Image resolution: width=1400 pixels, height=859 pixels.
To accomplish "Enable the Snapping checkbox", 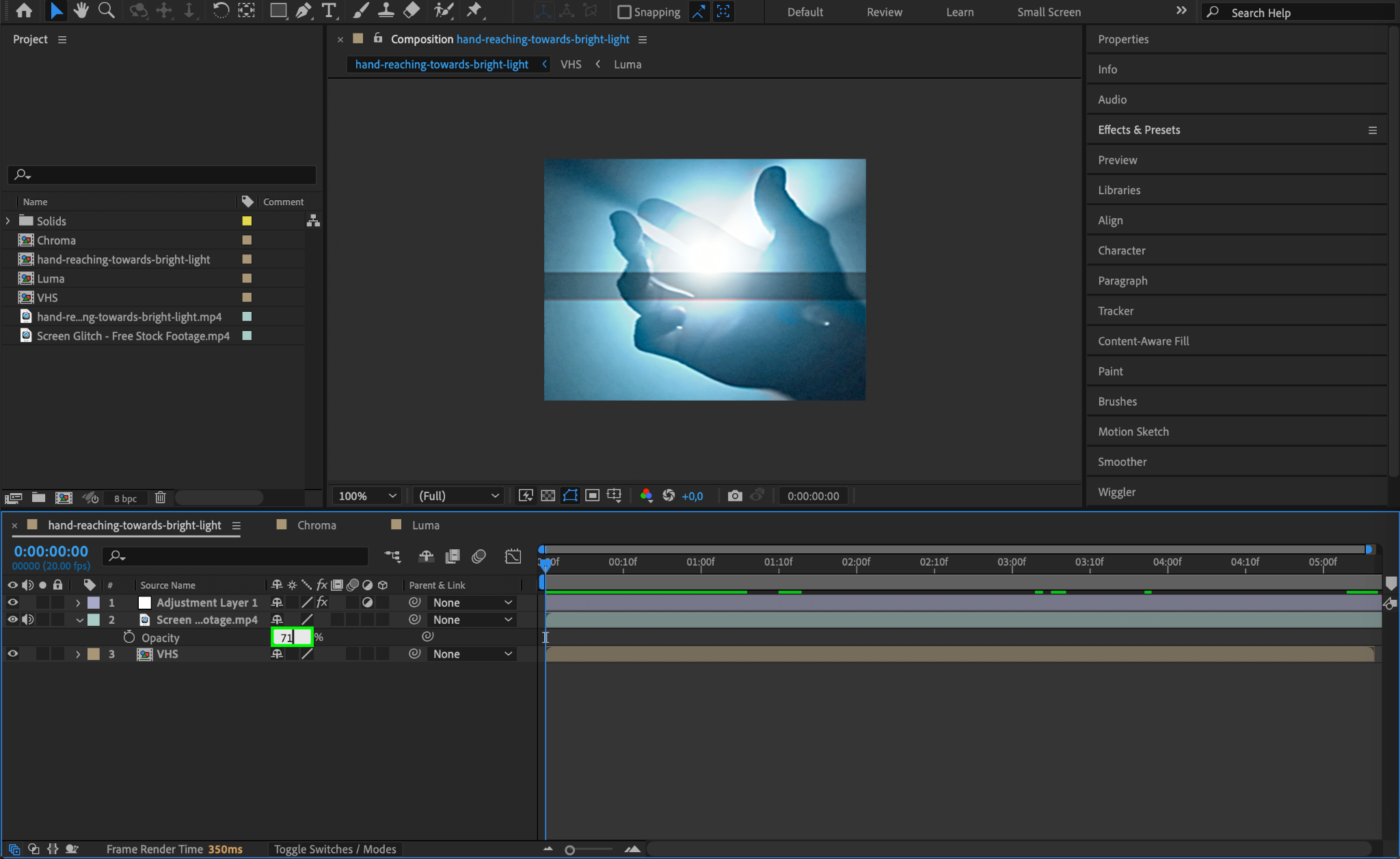I will pos(624,12).
